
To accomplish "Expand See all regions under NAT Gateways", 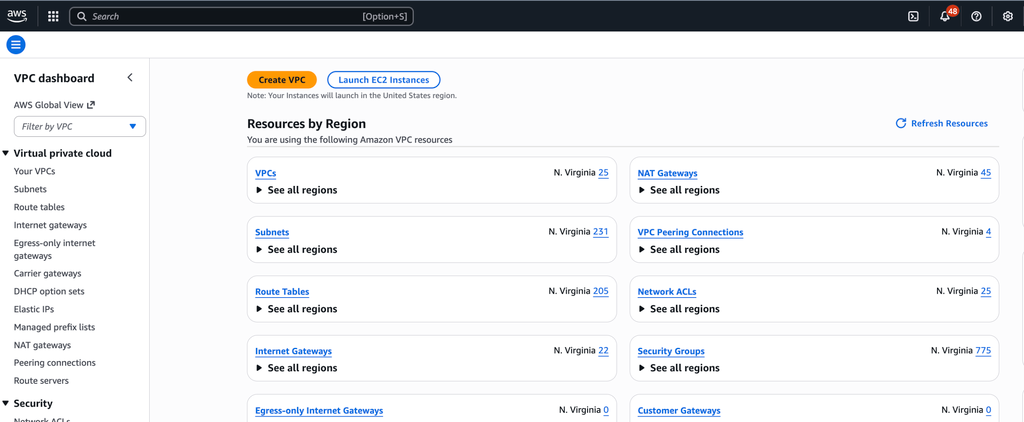I will tap(679, 190).
